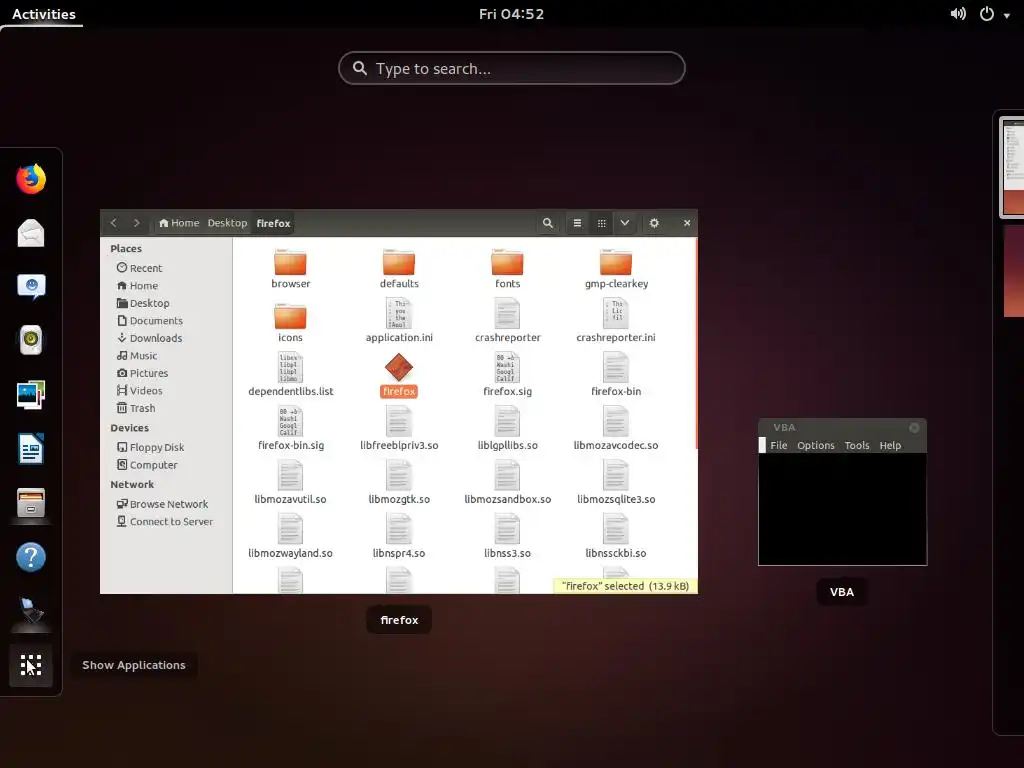Launch Firefox from the dock
The height and width of the screenshot is (768, 1024).
[x=31, y=179]
